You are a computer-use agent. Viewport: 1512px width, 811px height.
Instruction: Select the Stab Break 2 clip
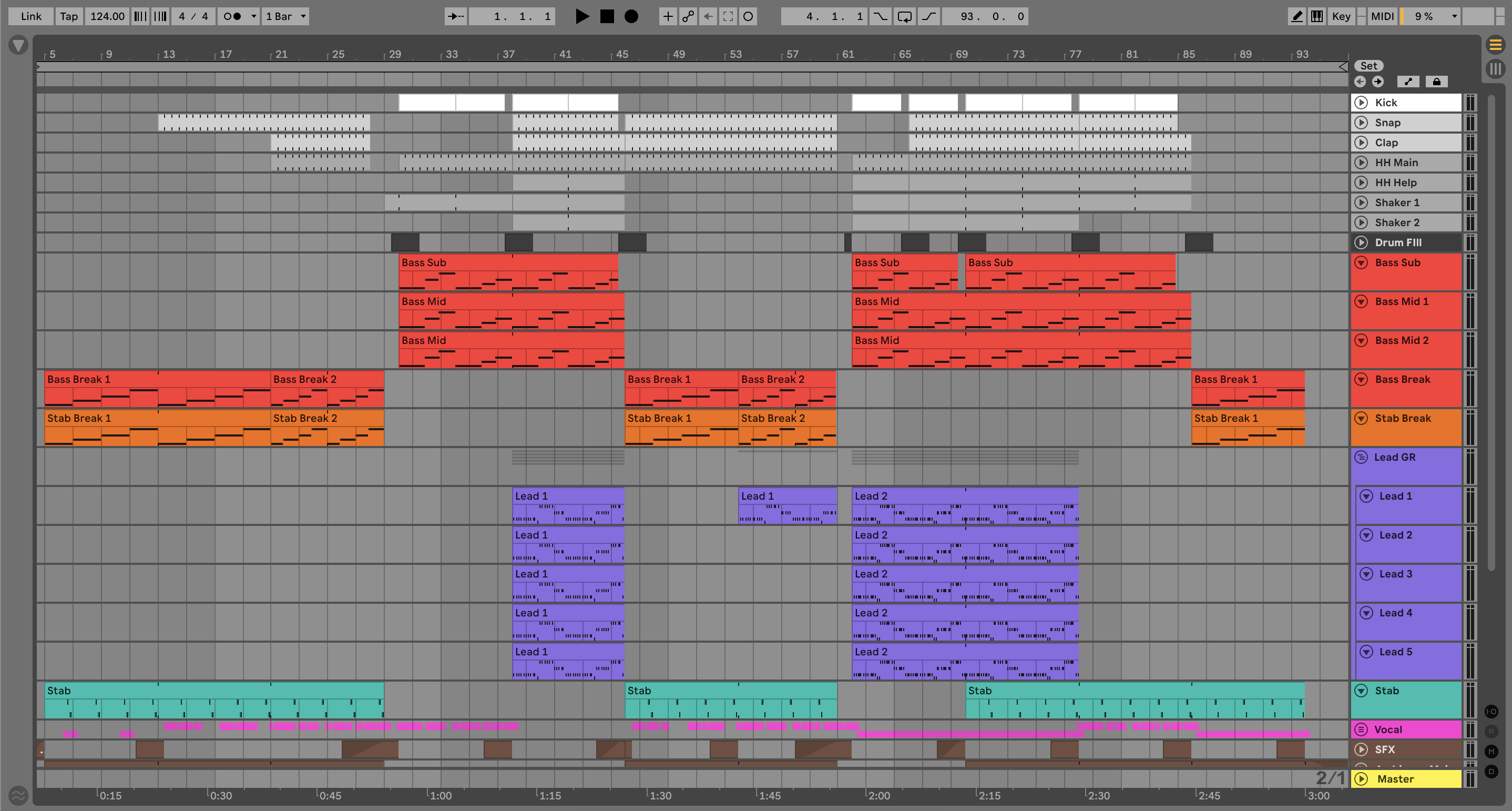pos(326,418)
